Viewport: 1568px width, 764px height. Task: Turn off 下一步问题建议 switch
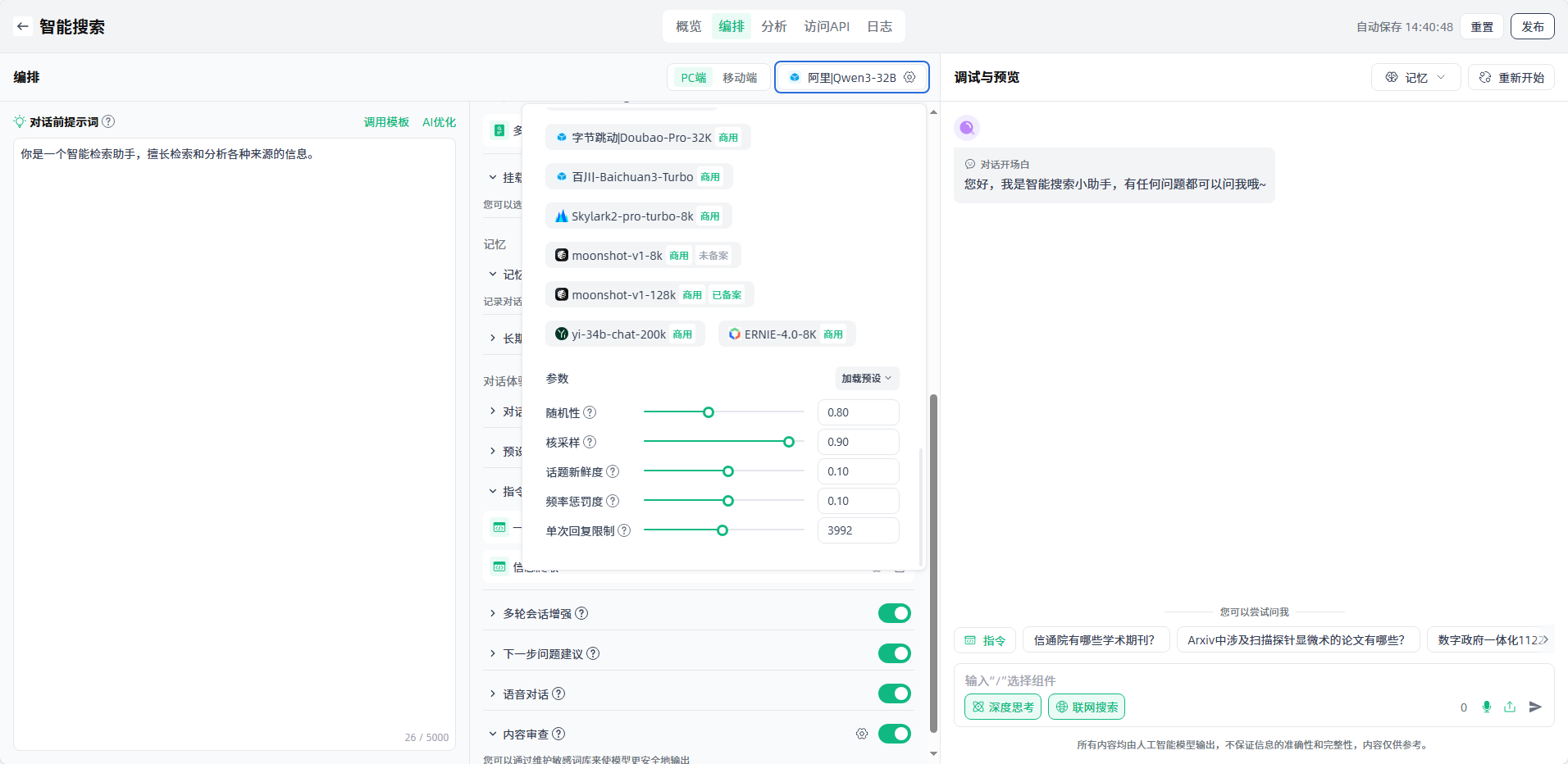[x=894, y=653]
